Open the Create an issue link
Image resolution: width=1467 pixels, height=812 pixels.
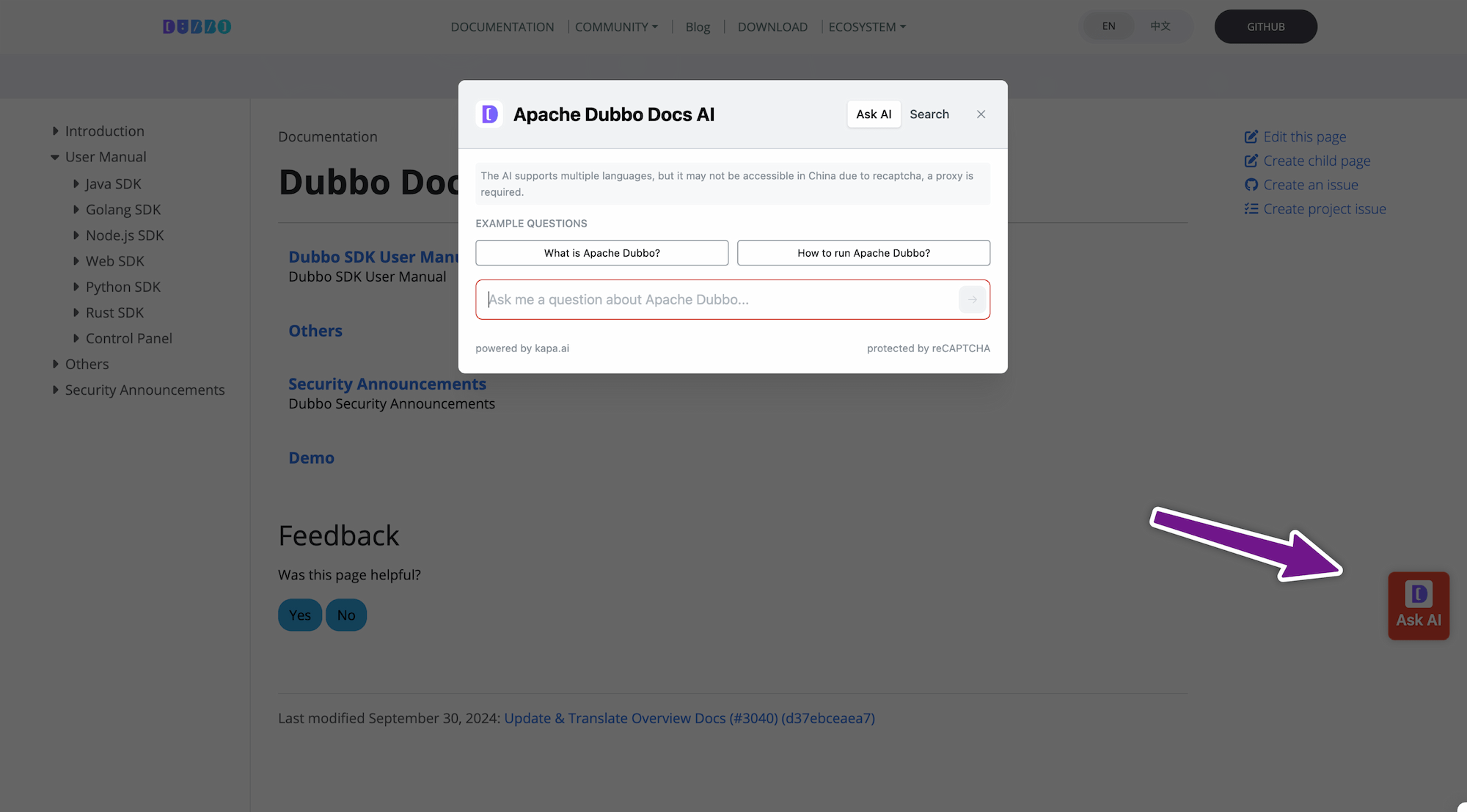[x=1311, y=186]
